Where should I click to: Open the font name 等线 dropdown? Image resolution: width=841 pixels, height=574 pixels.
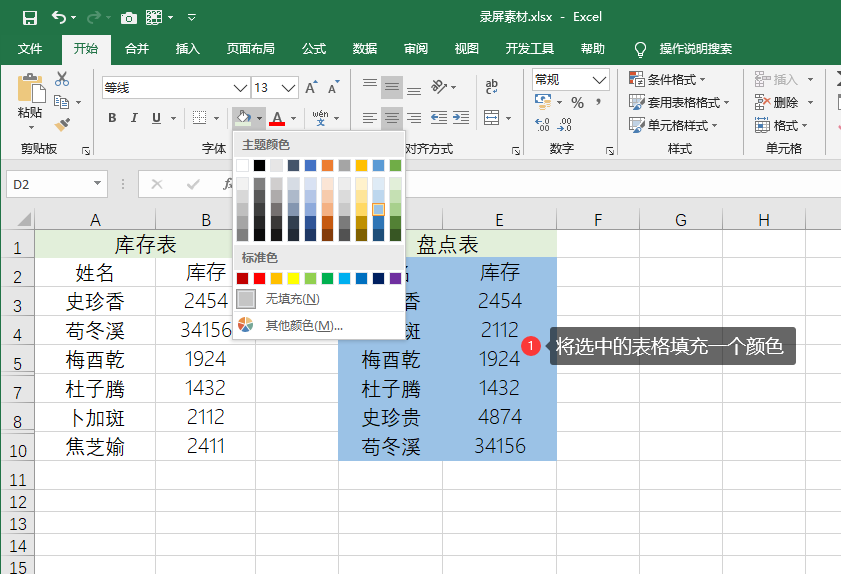[241, 87]
